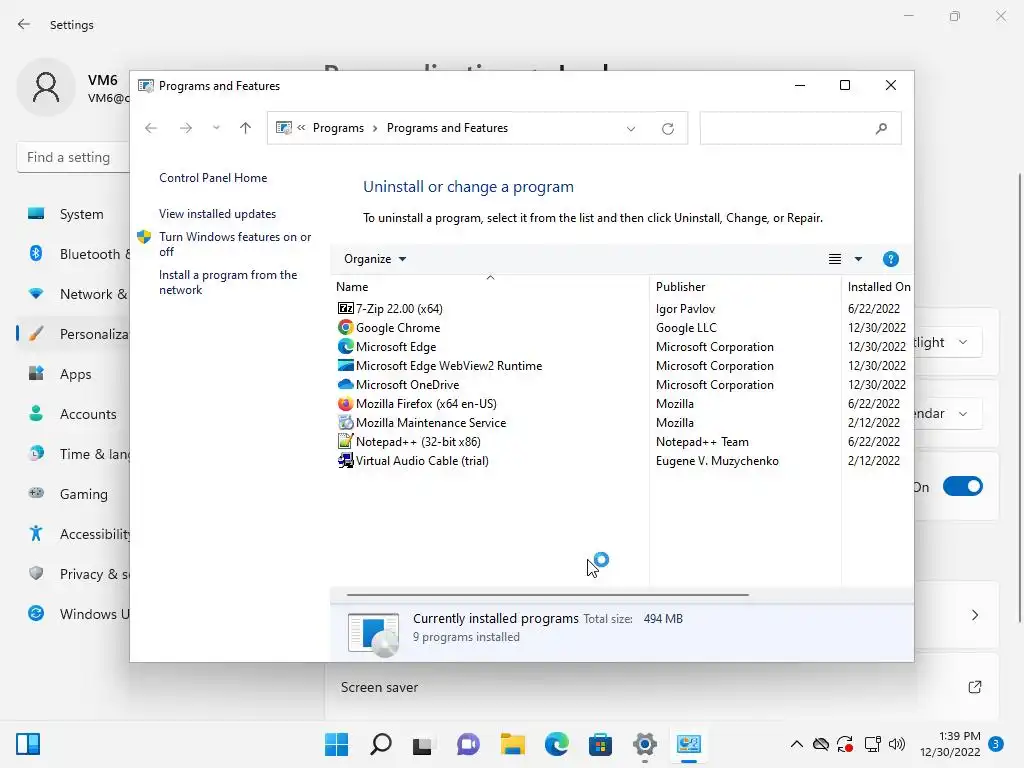Open the Organize dropdown menu
The width and height of the screenshot is (1024, 768).
[375, 259]
